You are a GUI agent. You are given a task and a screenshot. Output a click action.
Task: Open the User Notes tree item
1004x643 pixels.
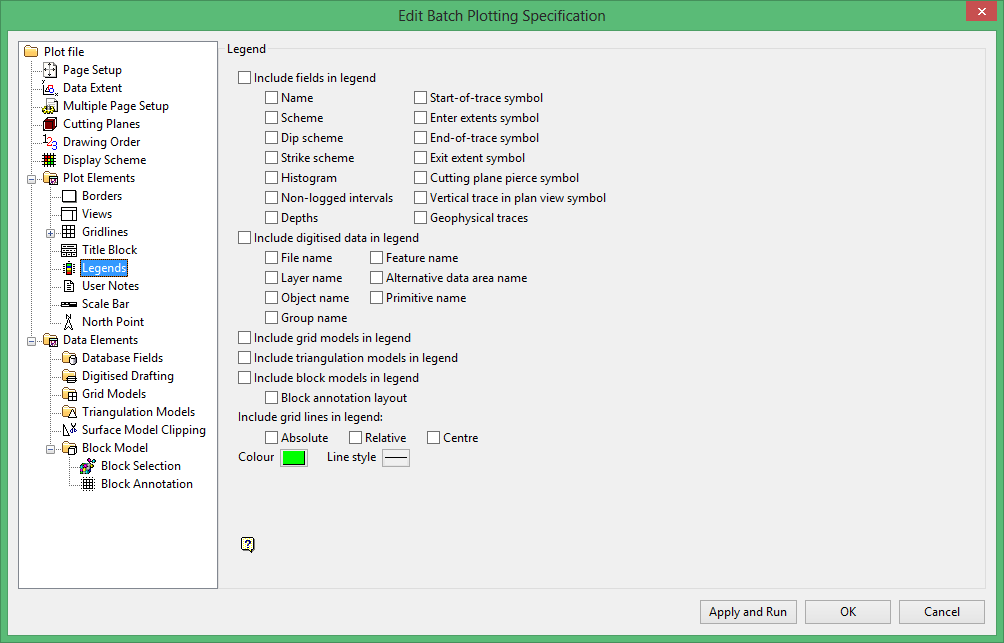[110, 286]
